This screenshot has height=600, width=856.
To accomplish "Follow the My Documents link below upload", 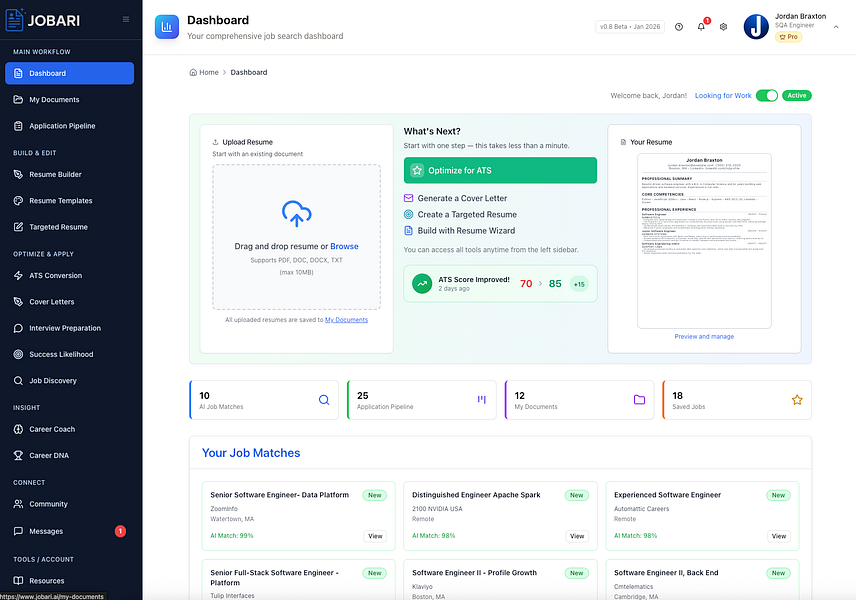I will (x=346, y=320).
